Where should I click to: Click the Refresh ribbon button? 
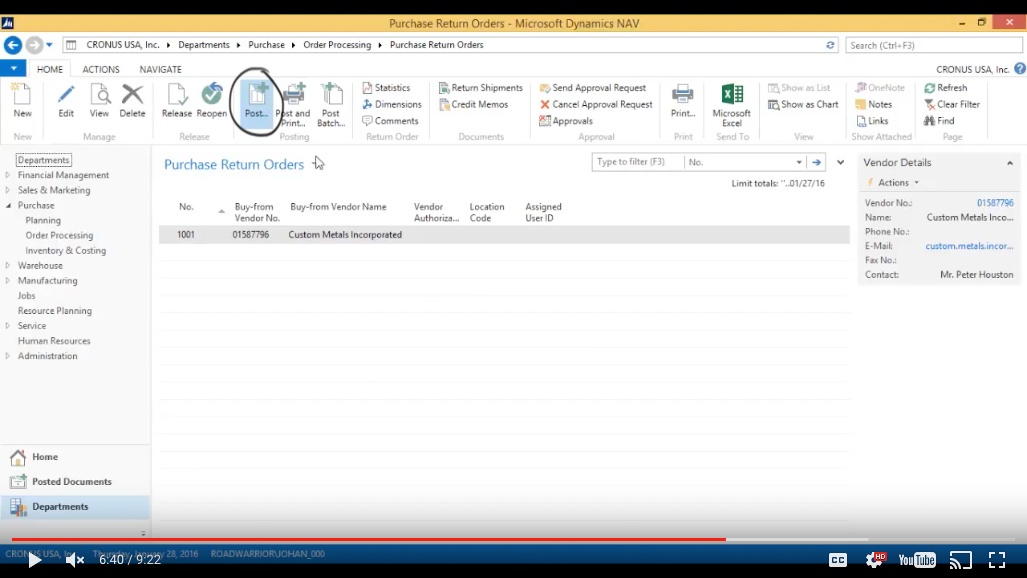click(946, 88)
